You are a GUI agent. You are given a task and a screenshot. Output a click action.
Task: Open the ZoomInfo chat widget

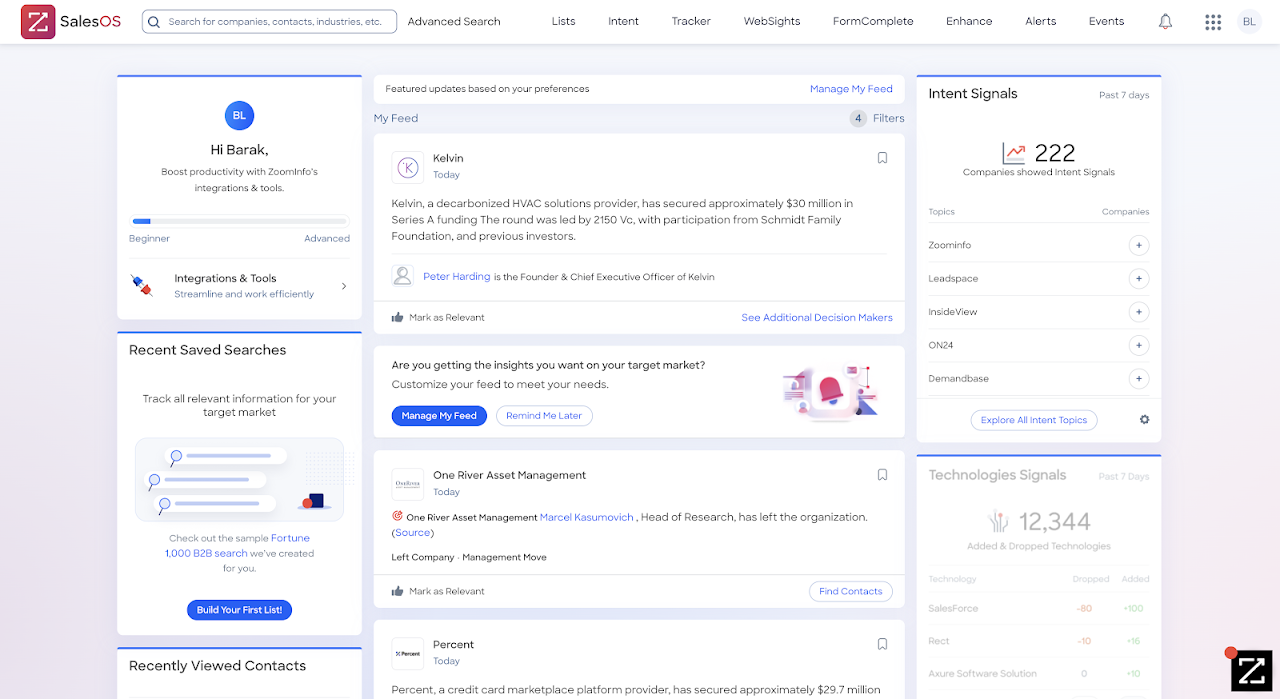pyautogui.click(x=1251, y=670)
